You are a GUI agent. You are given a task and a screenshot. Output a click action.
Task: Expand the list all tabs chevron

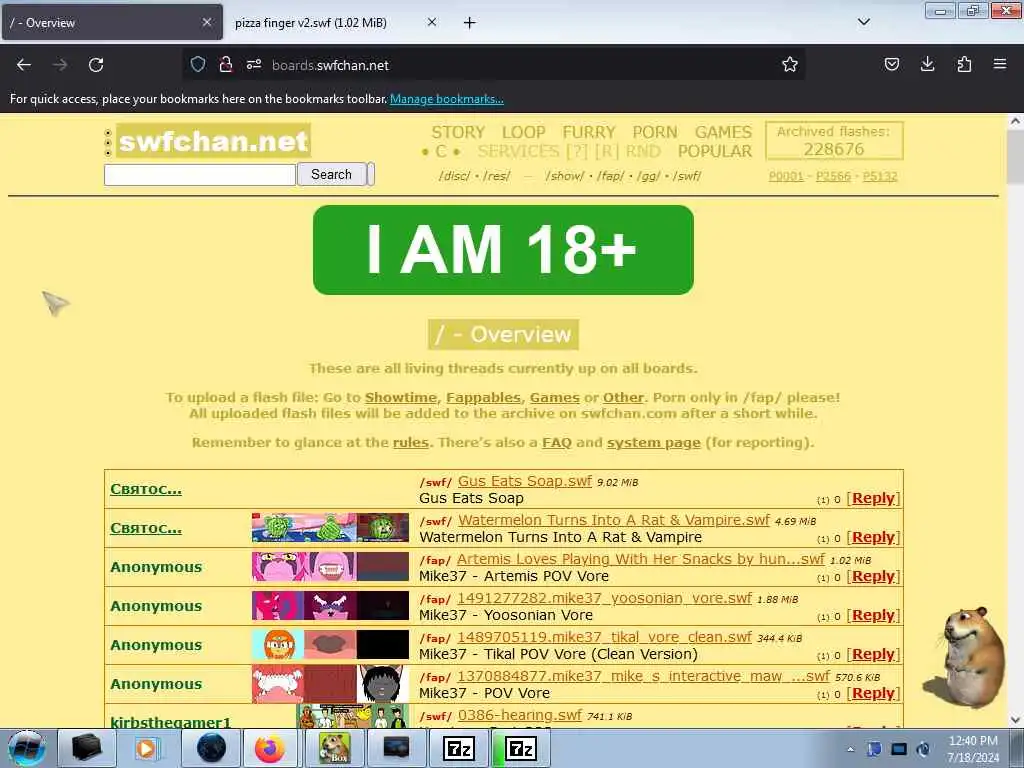(863, 22)
